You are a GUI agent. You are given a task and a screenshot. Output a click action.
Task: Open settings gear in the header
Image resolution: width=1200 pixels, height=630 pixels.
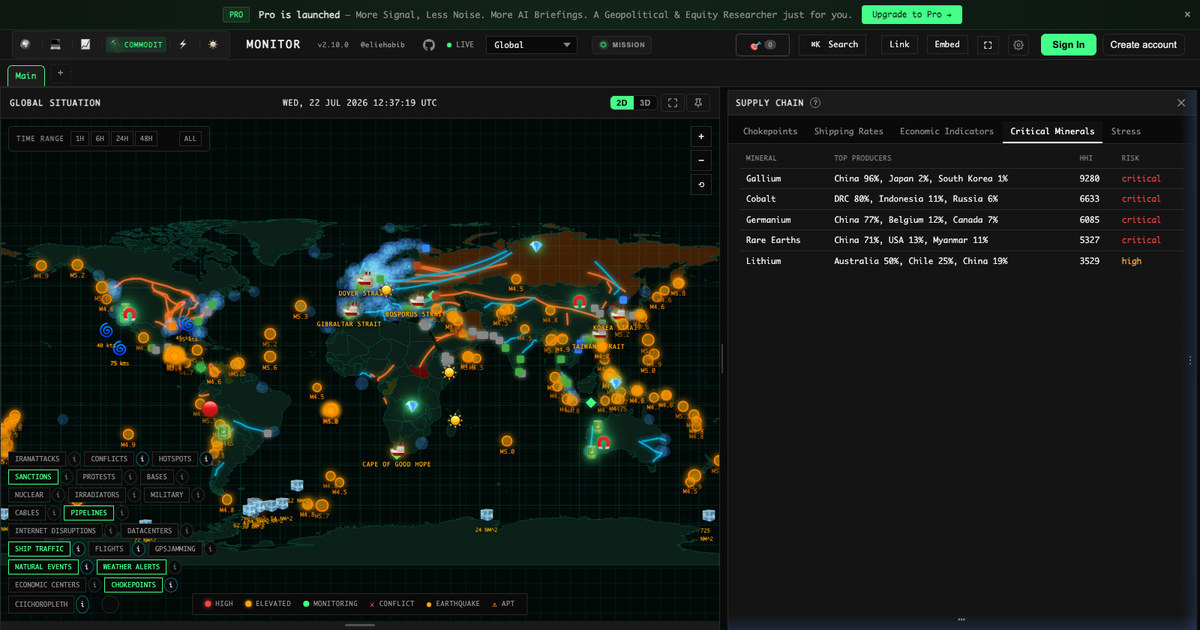(x=1018, y=45)
